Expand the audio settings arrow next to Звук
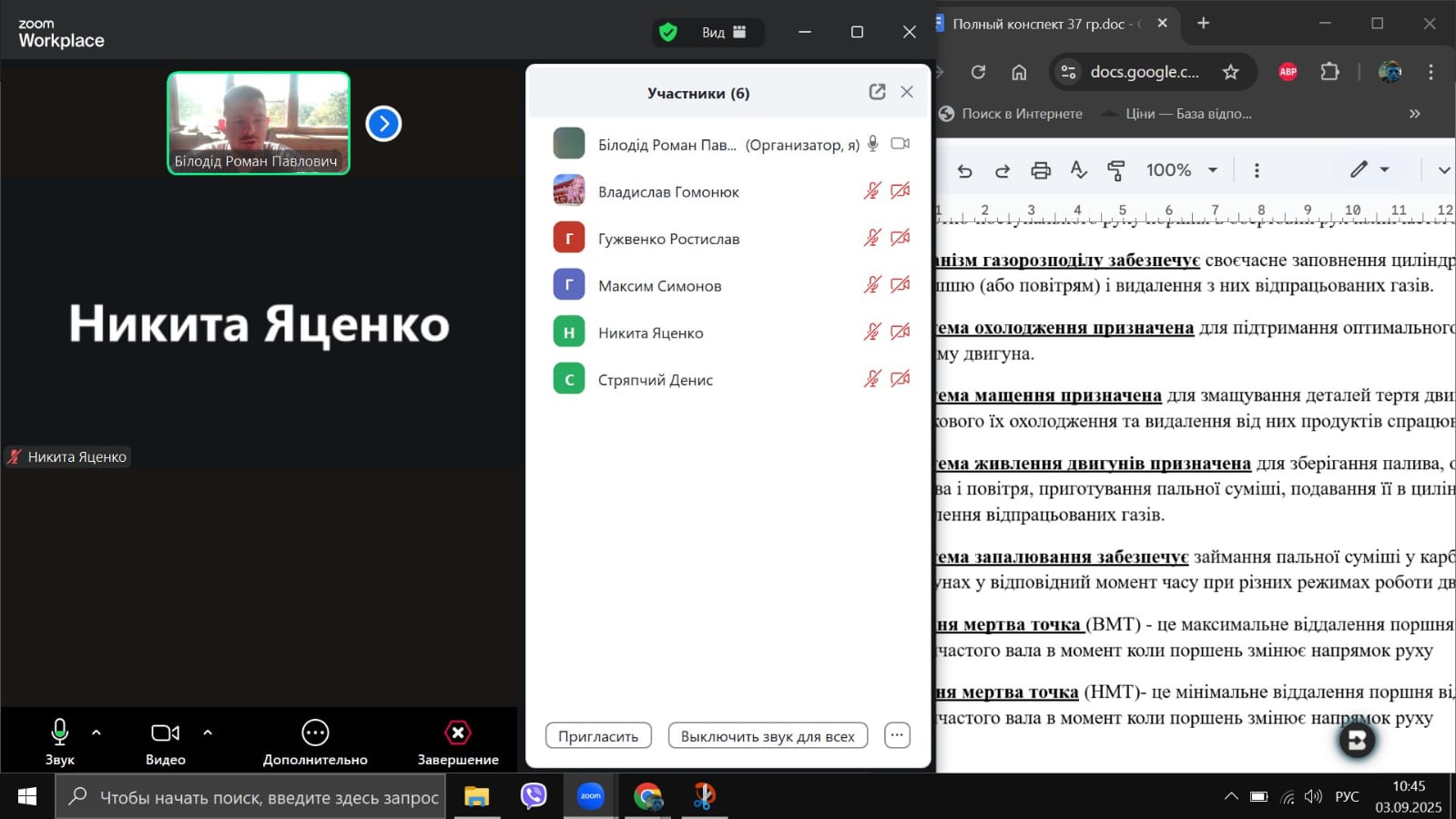 point(97,732)
